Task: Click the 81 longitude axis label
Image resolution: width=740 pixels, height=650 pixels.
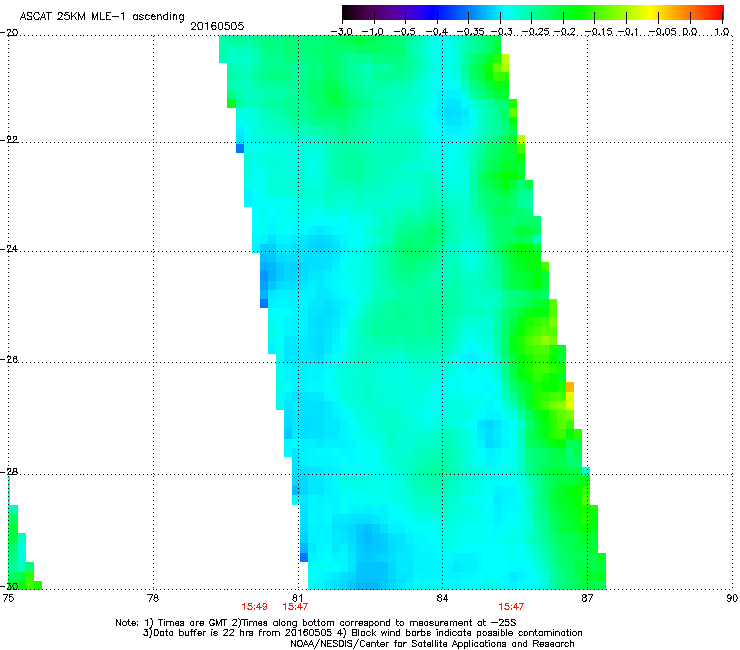Action: pos(297,598)
